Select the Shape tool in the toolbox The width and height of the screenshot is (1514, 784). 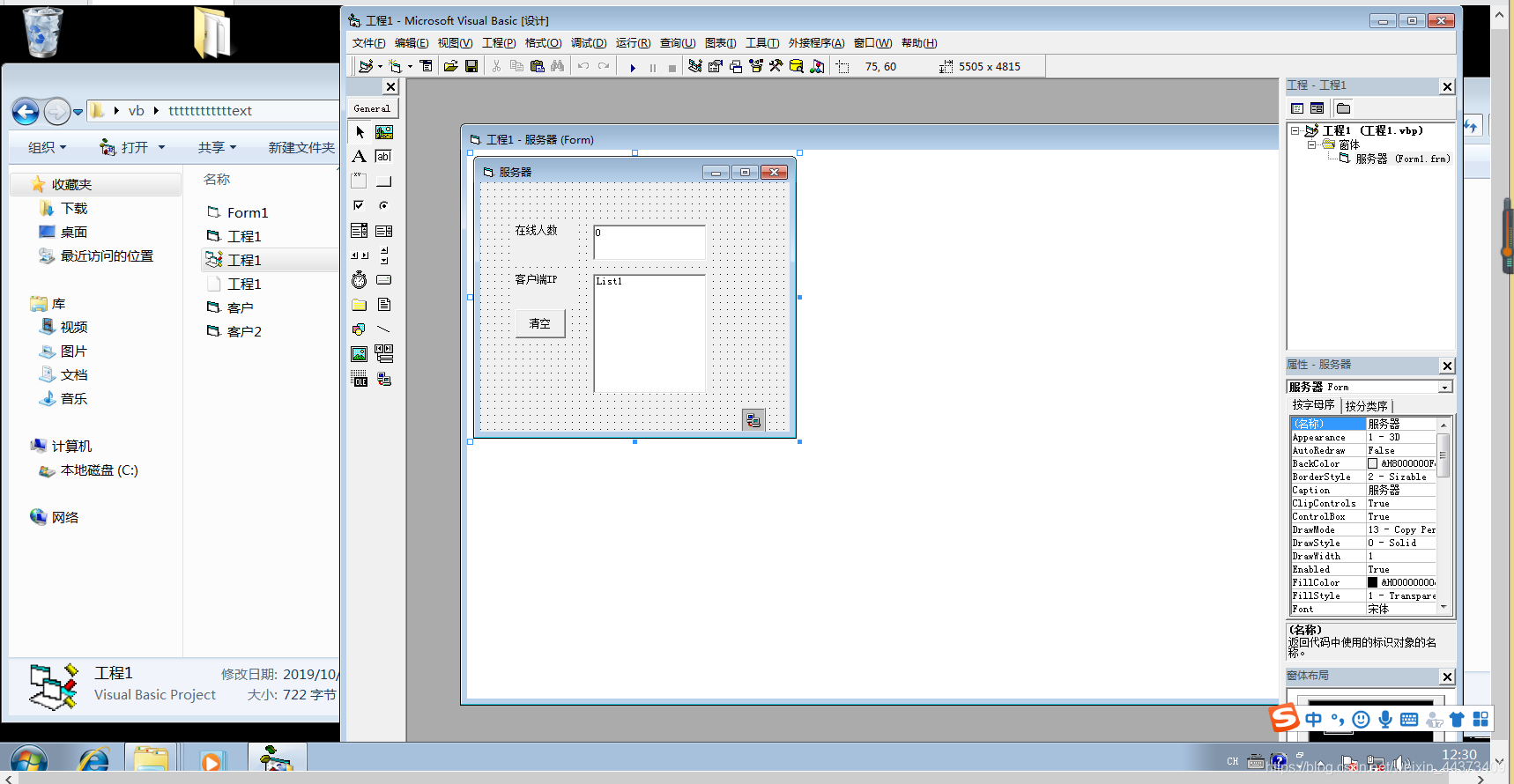(x=360, y=329)
